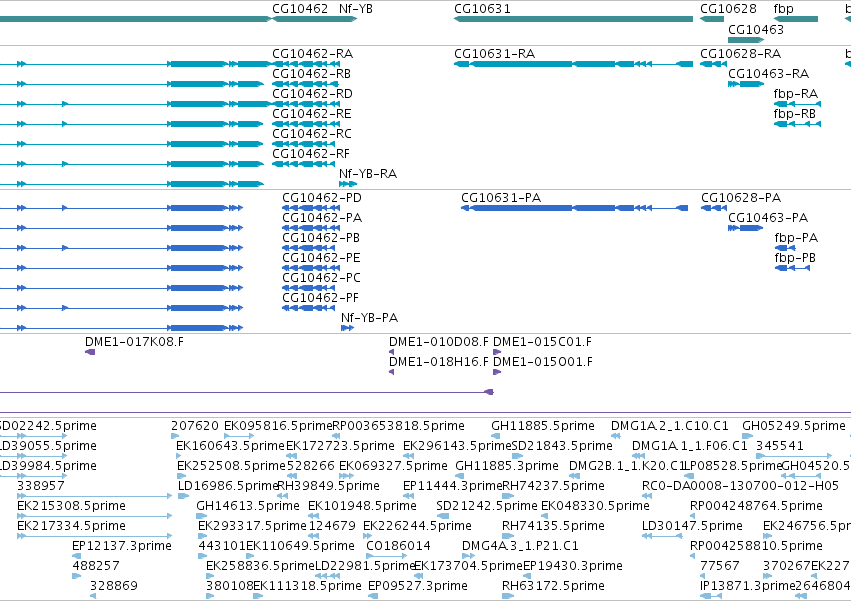Select the CG10462-RA transcript label

pos(313,54)
